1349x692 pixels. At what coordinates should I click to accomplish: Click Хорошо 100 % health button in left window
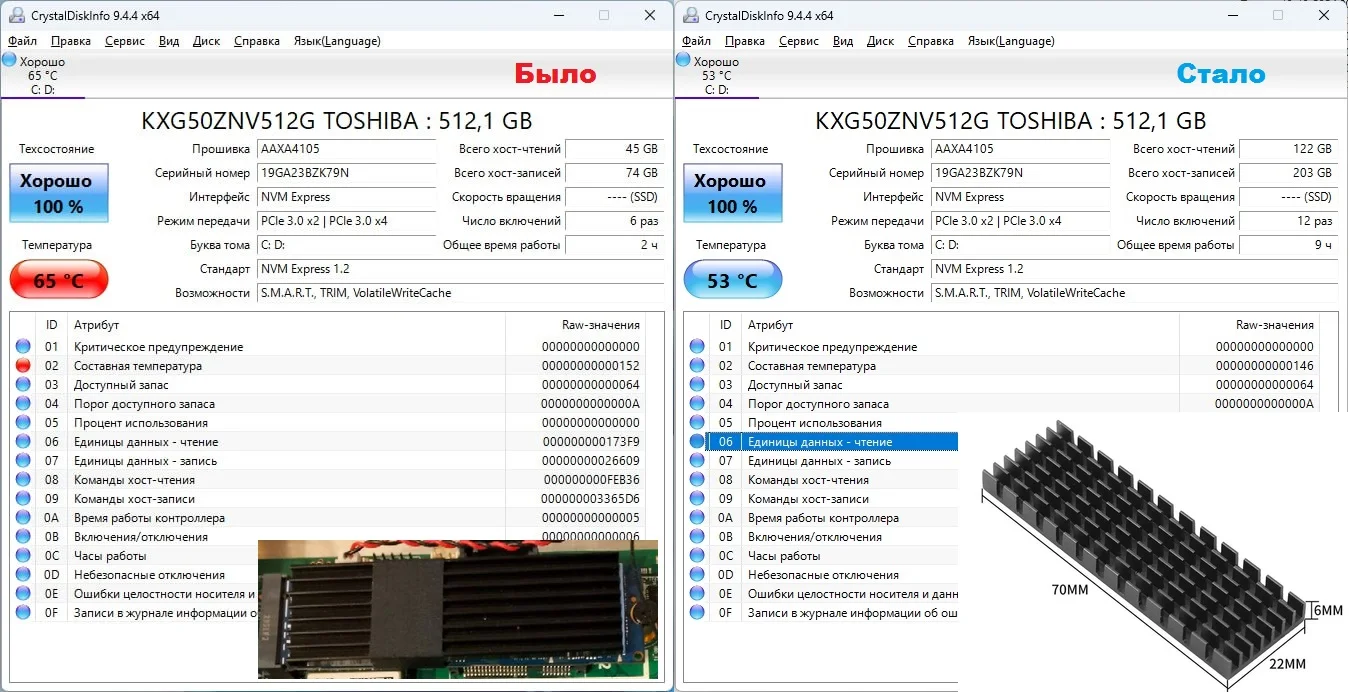click(x=59, y=193)
